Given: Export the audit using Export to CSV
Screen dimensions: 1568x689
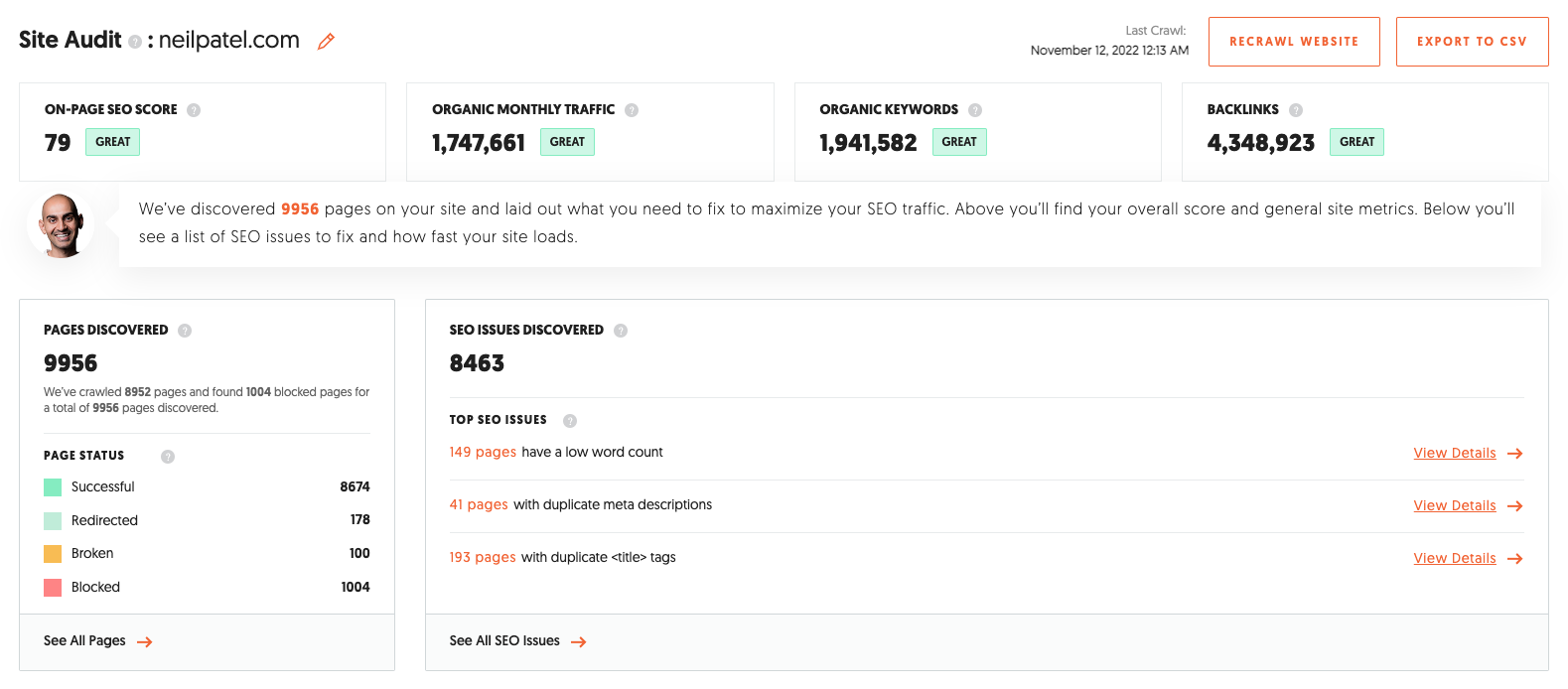Looking at the screenshot, I should point(1472,42).
